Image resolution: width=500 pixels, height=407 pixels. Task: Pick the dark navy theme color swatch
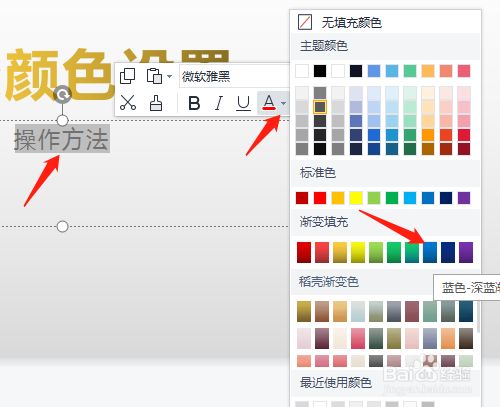click(x=356, y=71)
